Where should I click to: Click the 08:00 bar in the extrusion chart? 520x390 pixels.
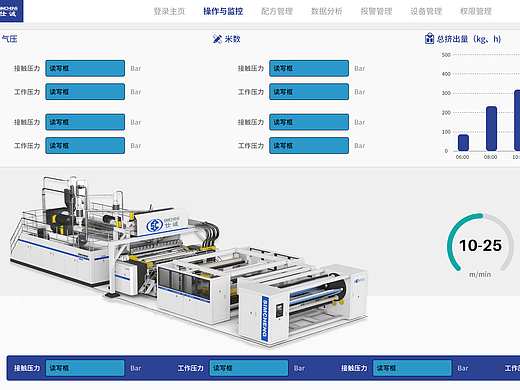(491, 129)
